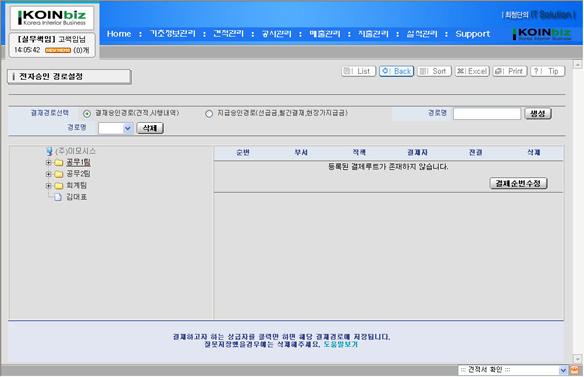Viewport: 584px width, 377px height.
Task: Click the 결재순번수정 button
Action: pyautogui.click(x=518, y=183)
